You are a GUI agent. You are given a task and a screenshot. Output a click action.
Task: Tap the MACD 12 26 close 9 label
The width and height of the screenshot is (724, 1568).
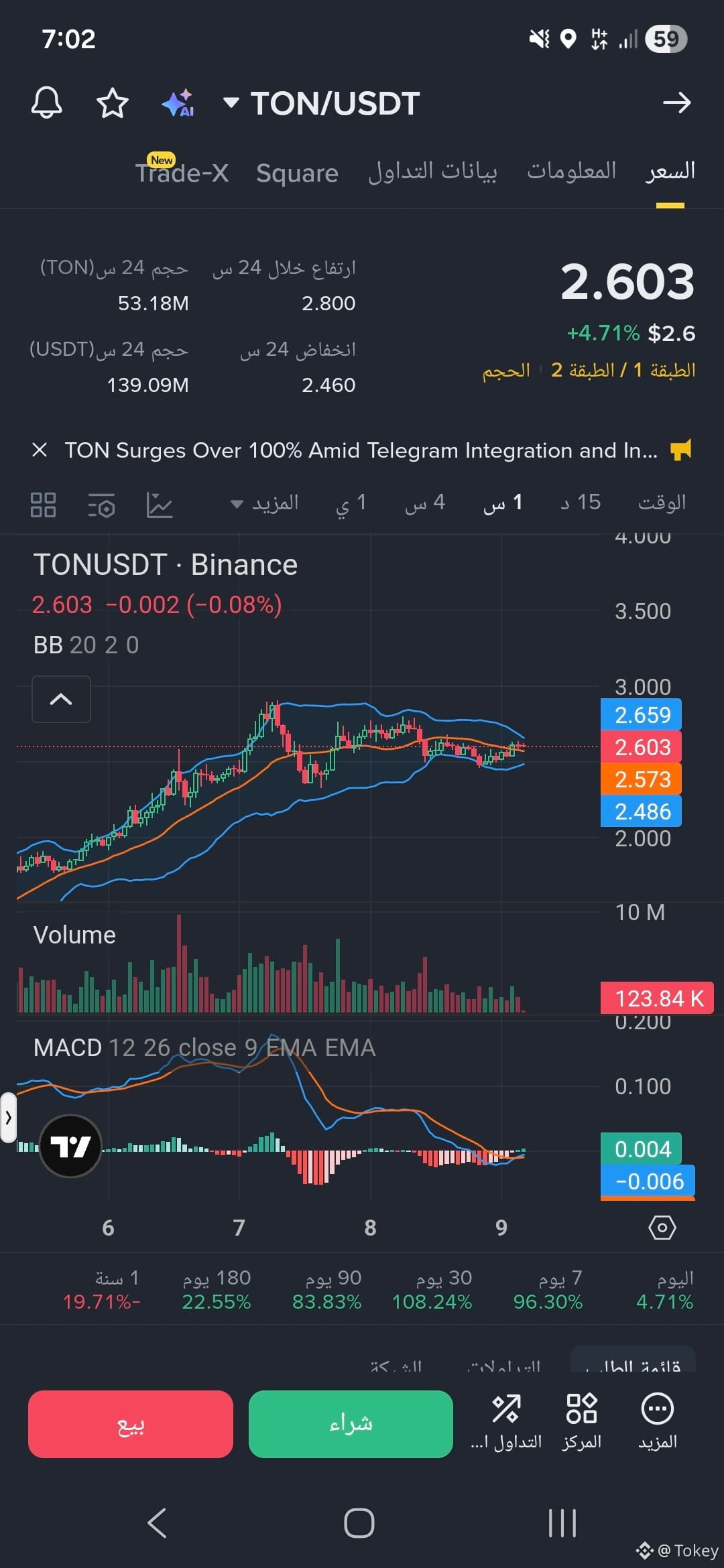point(204,1047)
